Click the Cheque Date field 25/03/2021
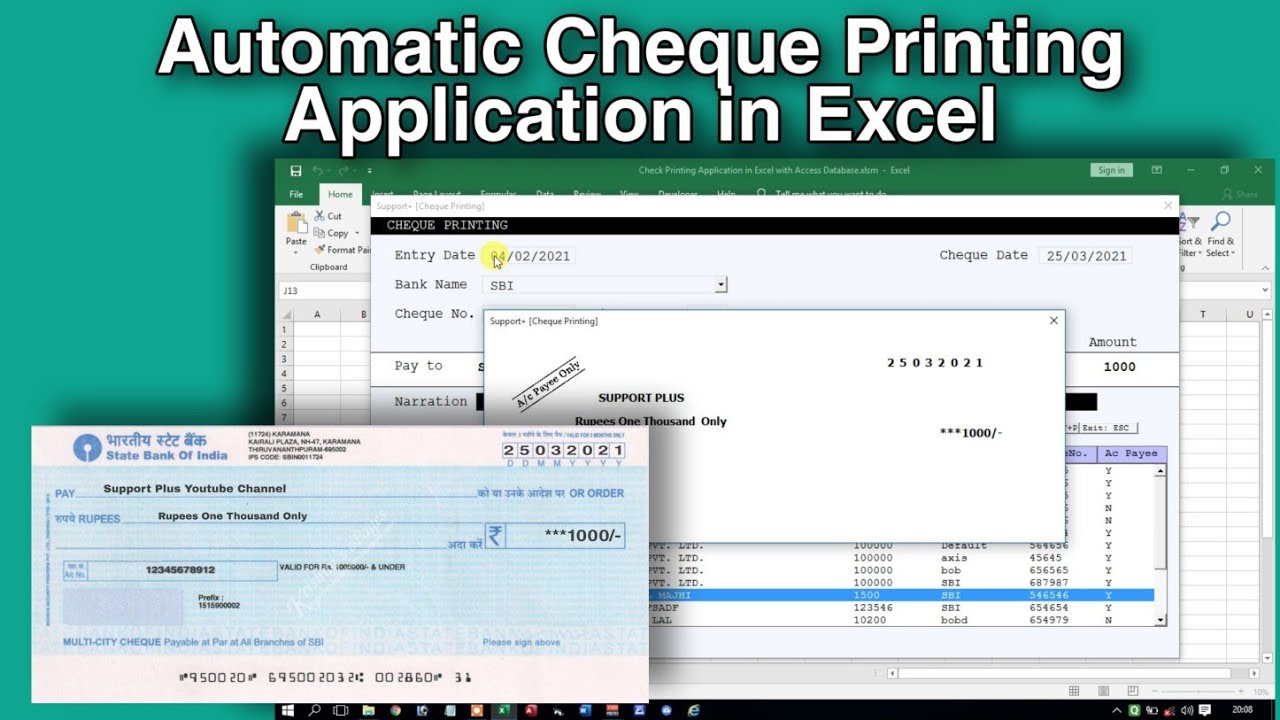Viewport: 1280px width, 720px height. pos(1086,256)
